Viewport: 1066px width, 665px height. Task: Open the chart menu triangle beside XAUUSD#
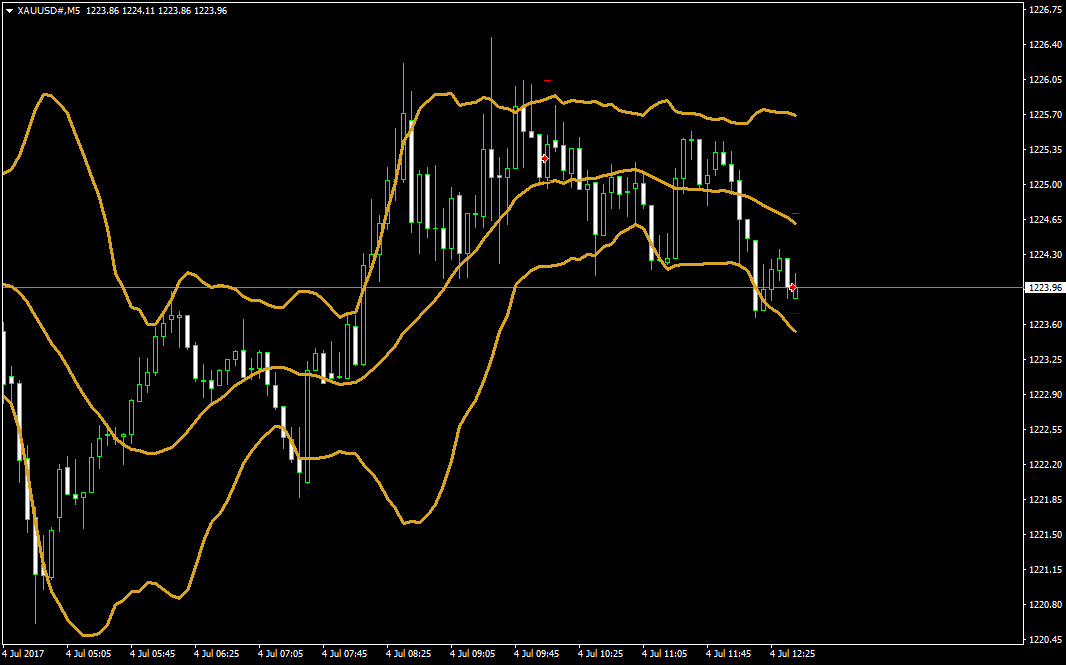(9, 10)
